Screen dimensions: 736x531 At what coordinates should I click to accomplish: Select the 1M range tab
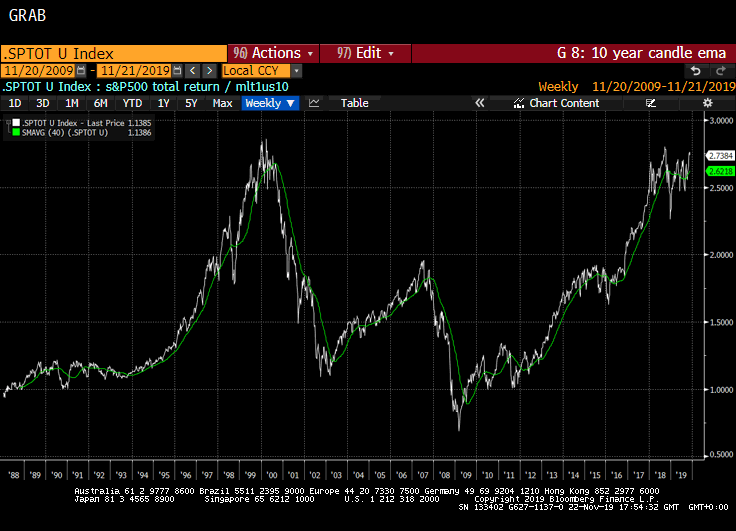(x=71, y=103)
